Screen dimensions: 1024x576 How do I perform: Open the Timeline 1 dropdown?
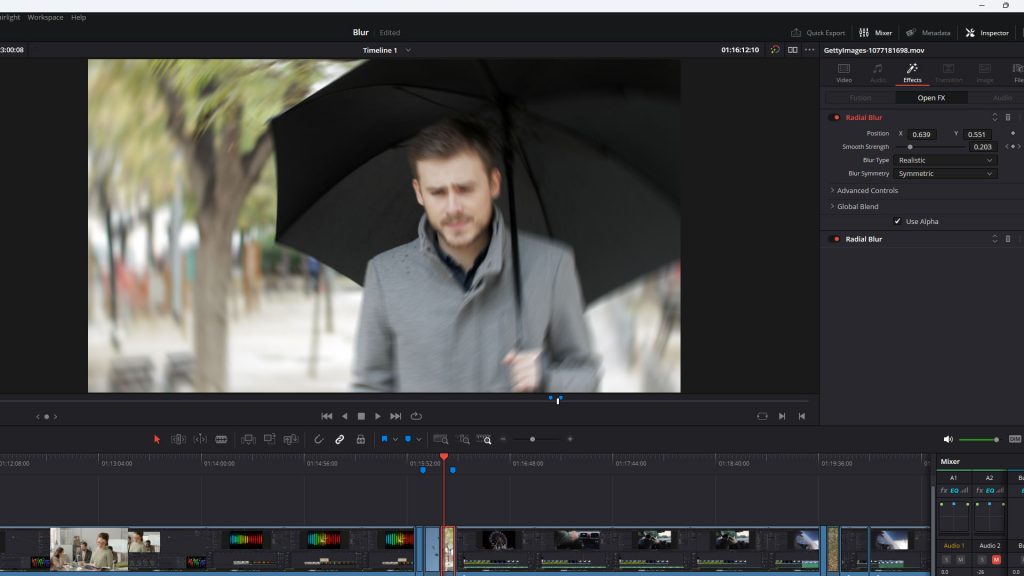[x=408, y=50]
